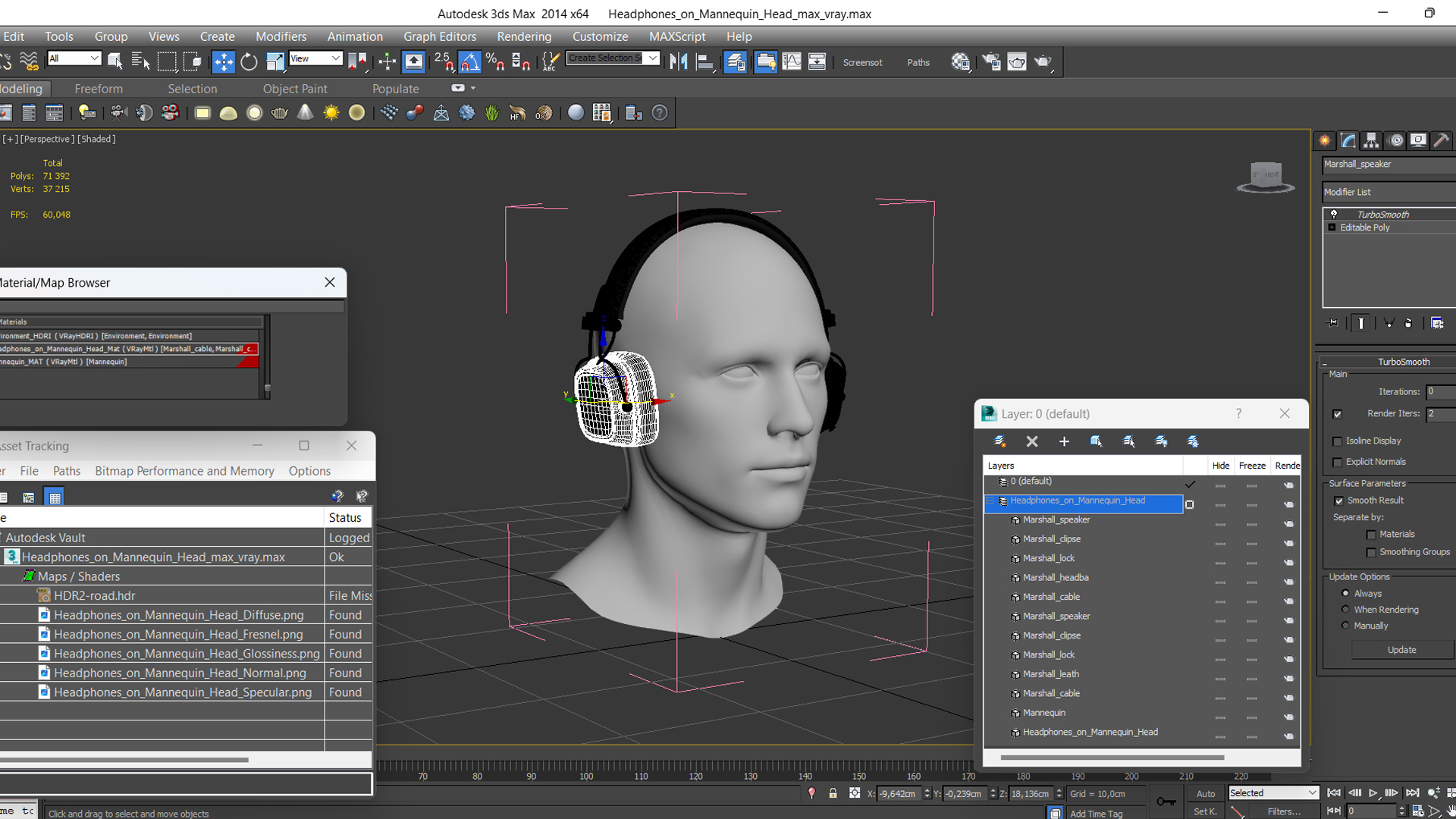Open the reference coordinate View dropdown

coord(315,58)
